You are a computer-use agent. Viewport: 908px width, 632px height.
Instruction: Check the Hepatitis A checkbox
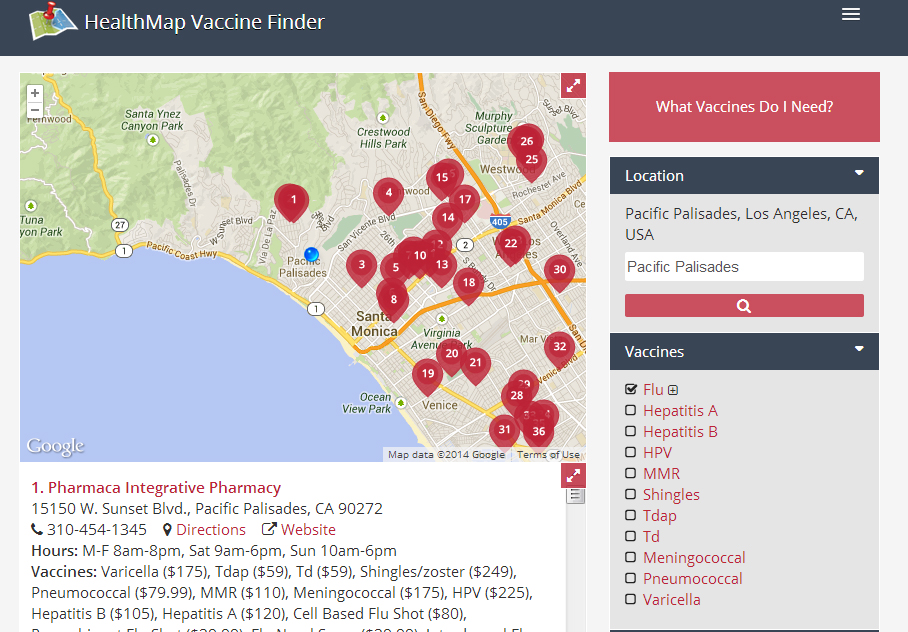[631, 410]
